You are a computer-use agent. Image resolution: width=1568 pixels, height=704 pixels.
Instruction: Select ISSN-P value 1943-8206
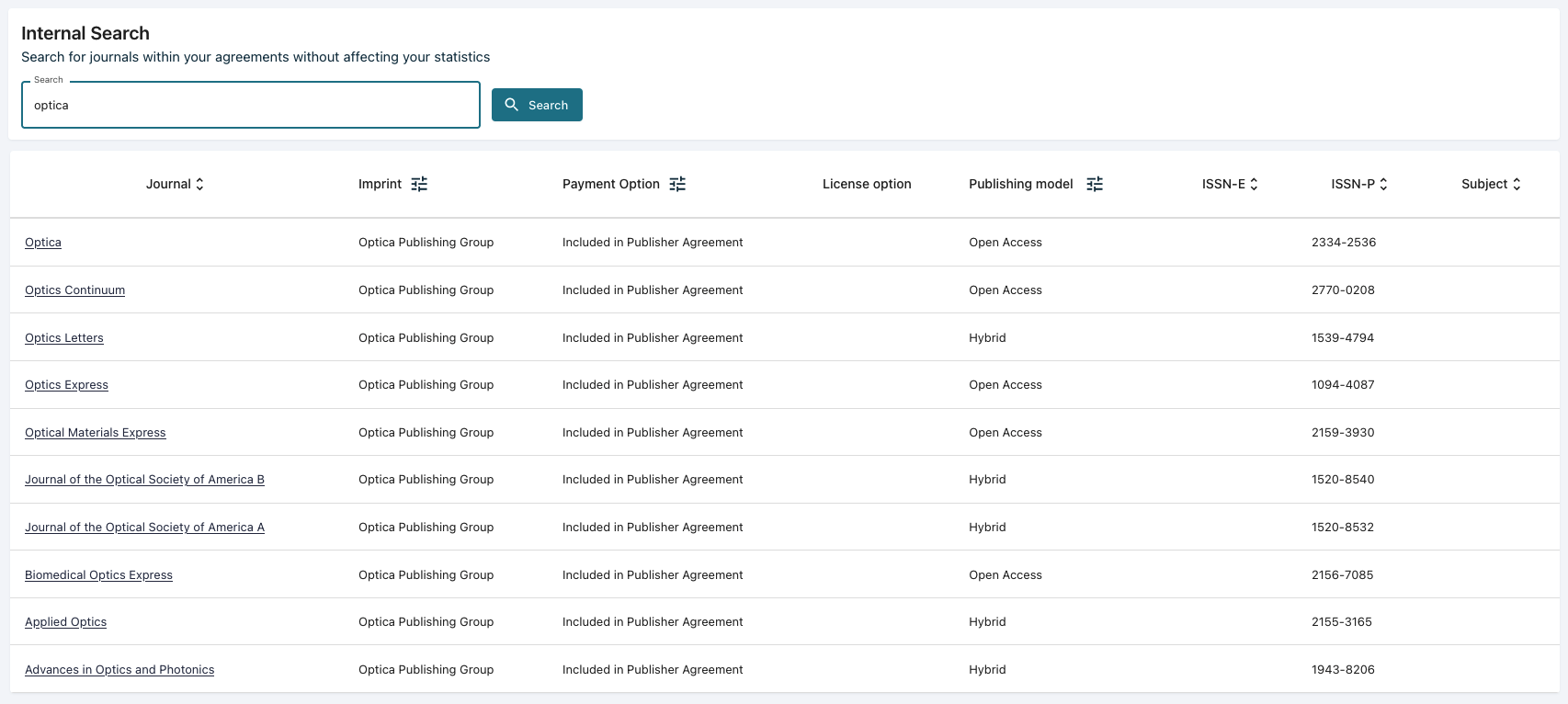1343,670
